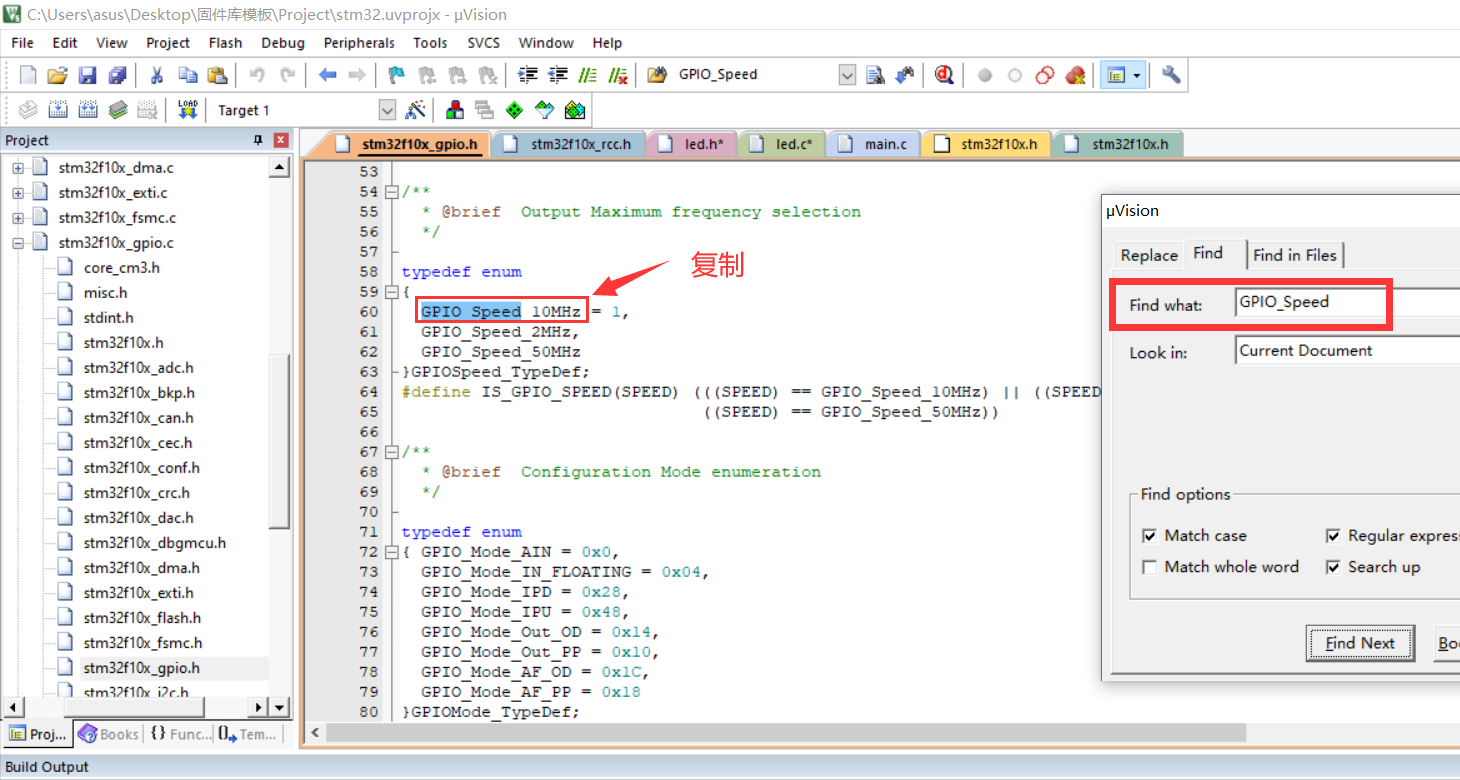Screen dimensions: 1460x780
Task: Save the current file
Action: (88, 75)
